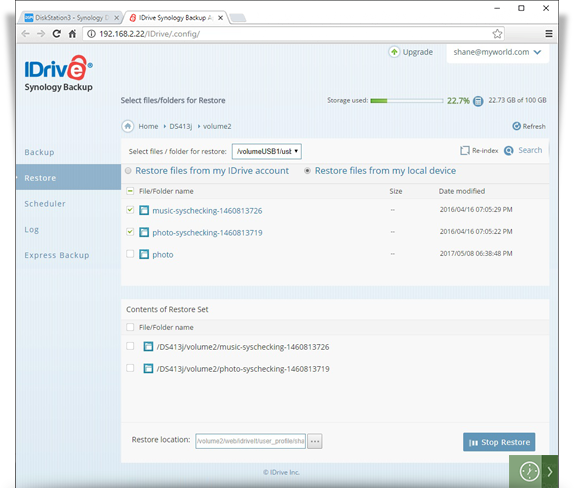The width and height of the screenshot is (574, 488).
Task: Switch to the DiskStation3 - Synology browser tab
Action: [71, 18]
